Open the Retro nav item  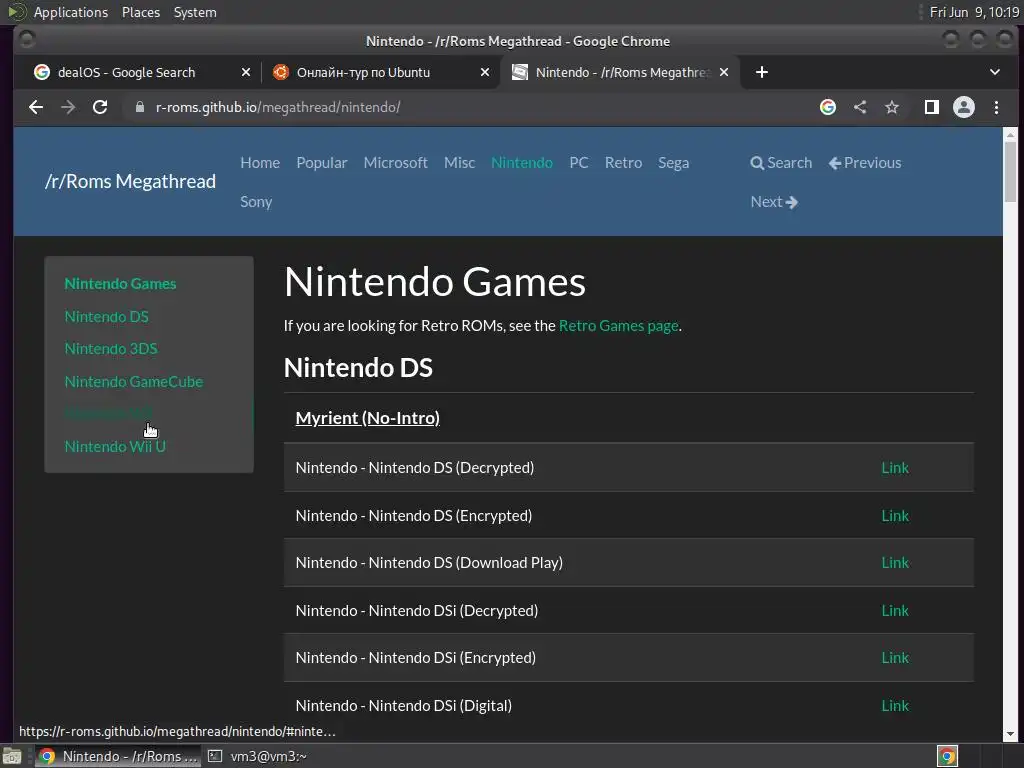(x=623, y=163)
